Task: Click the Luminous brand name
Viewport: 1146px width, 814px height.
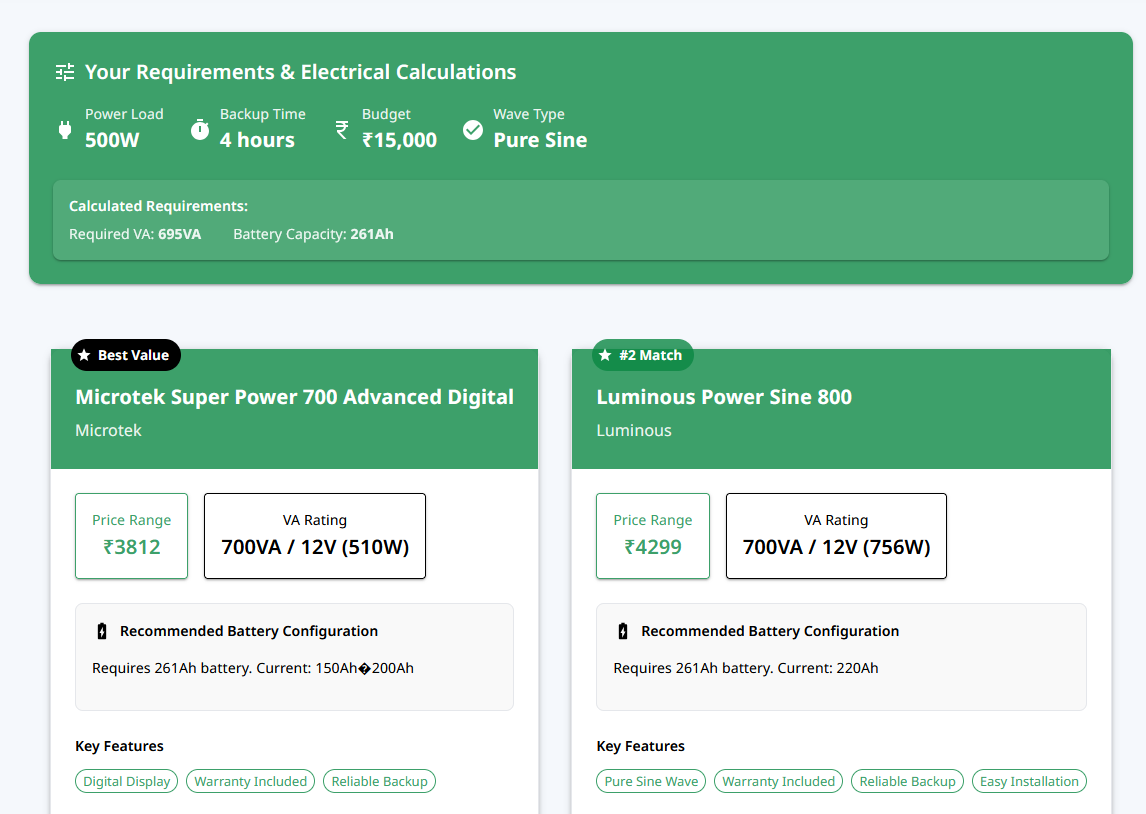Action: (x=634, y=430)
